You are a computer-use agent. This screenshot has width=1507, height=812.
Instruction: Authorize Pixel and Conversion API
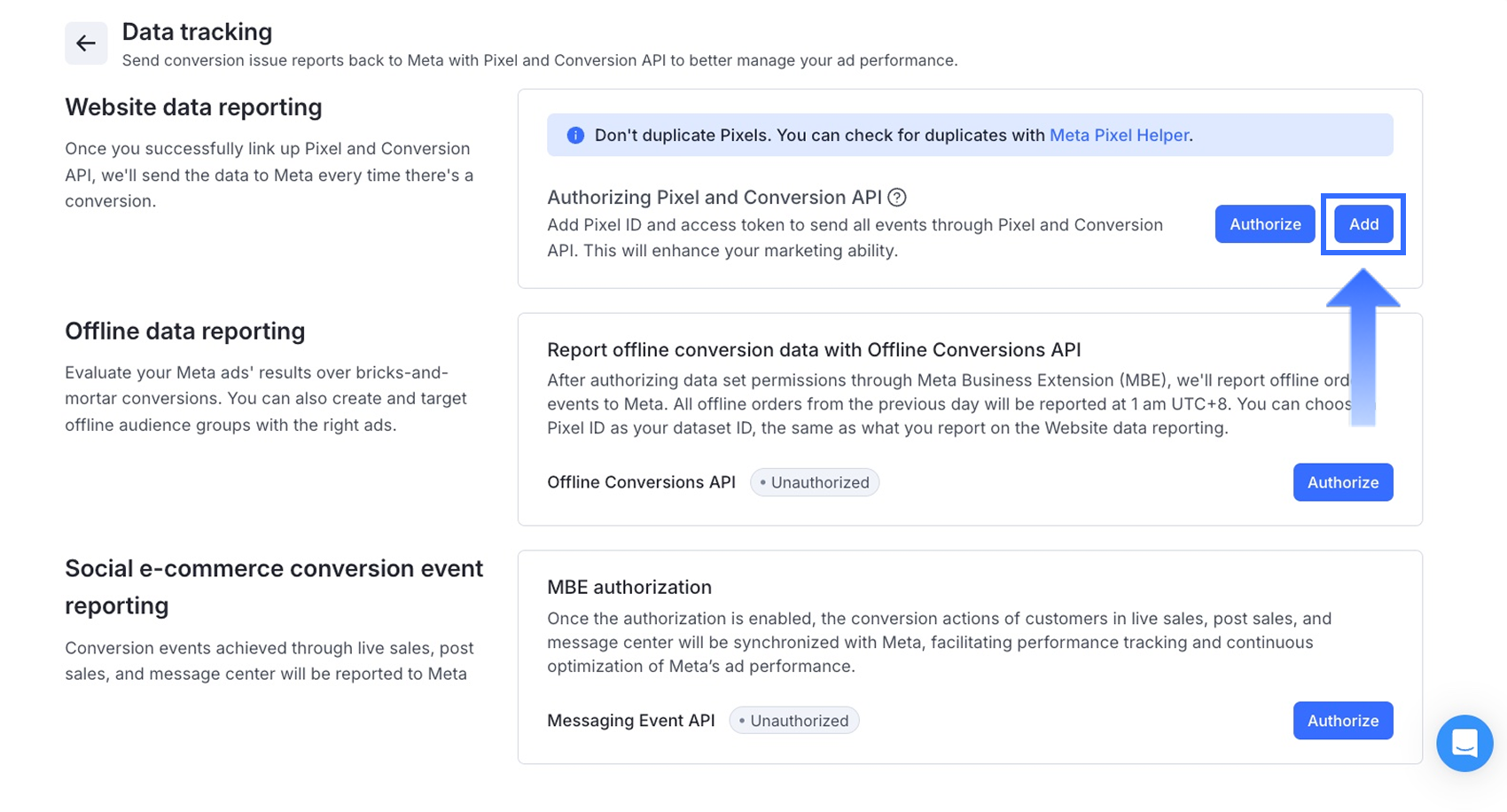tap(1264, 224)
